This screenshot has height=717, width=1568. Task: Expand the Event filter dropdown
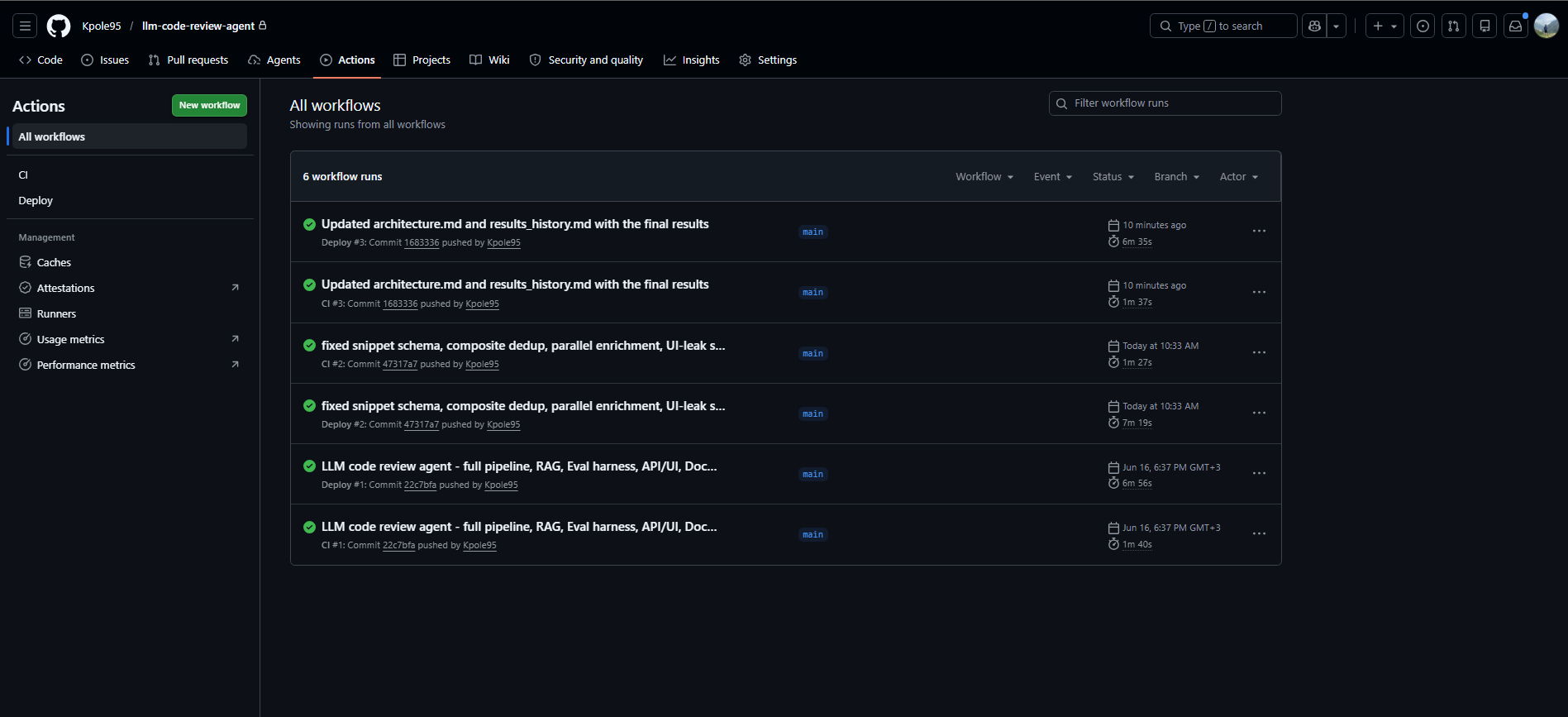click(1052, 176)
